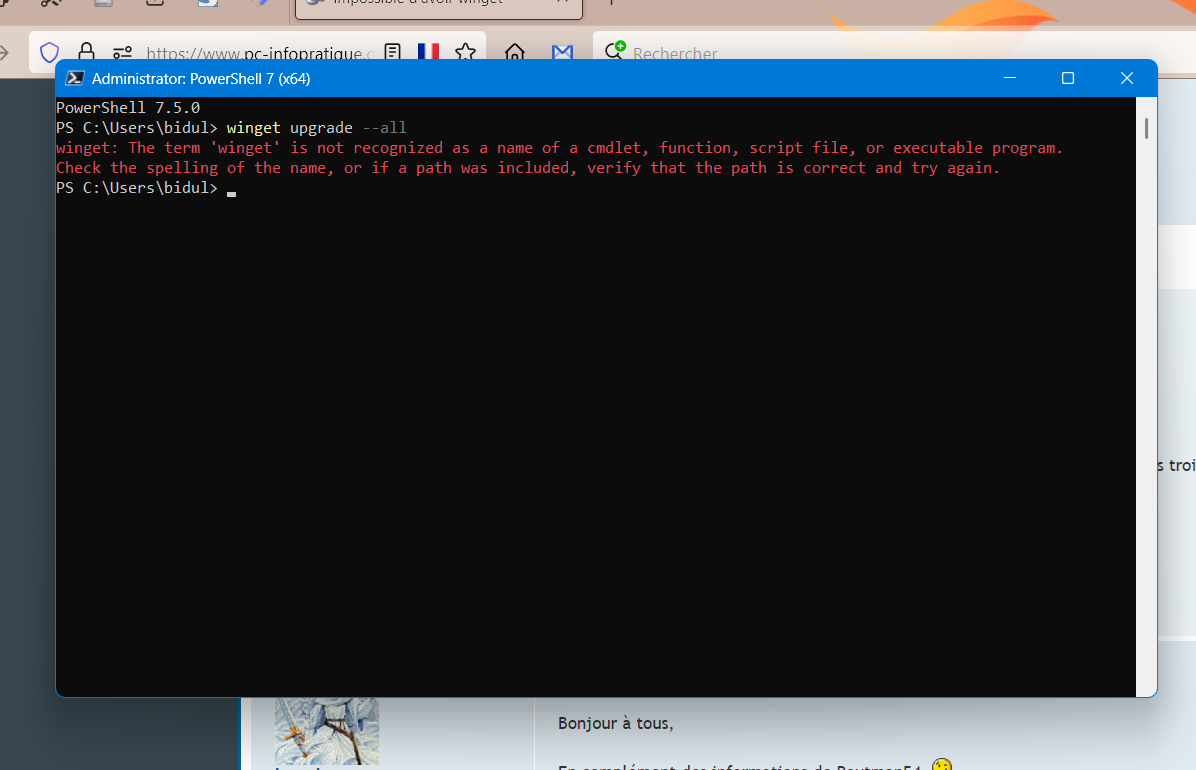
Task: Open the forum poster's avatar image
Action: [326, 730]
